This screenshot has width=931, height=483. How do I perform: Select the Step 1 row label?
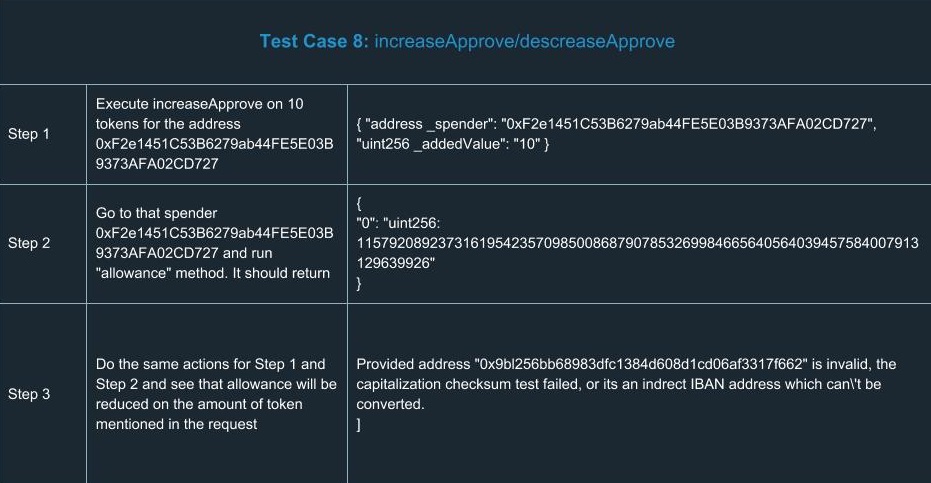pyautogui.click(x=29, y=134)
